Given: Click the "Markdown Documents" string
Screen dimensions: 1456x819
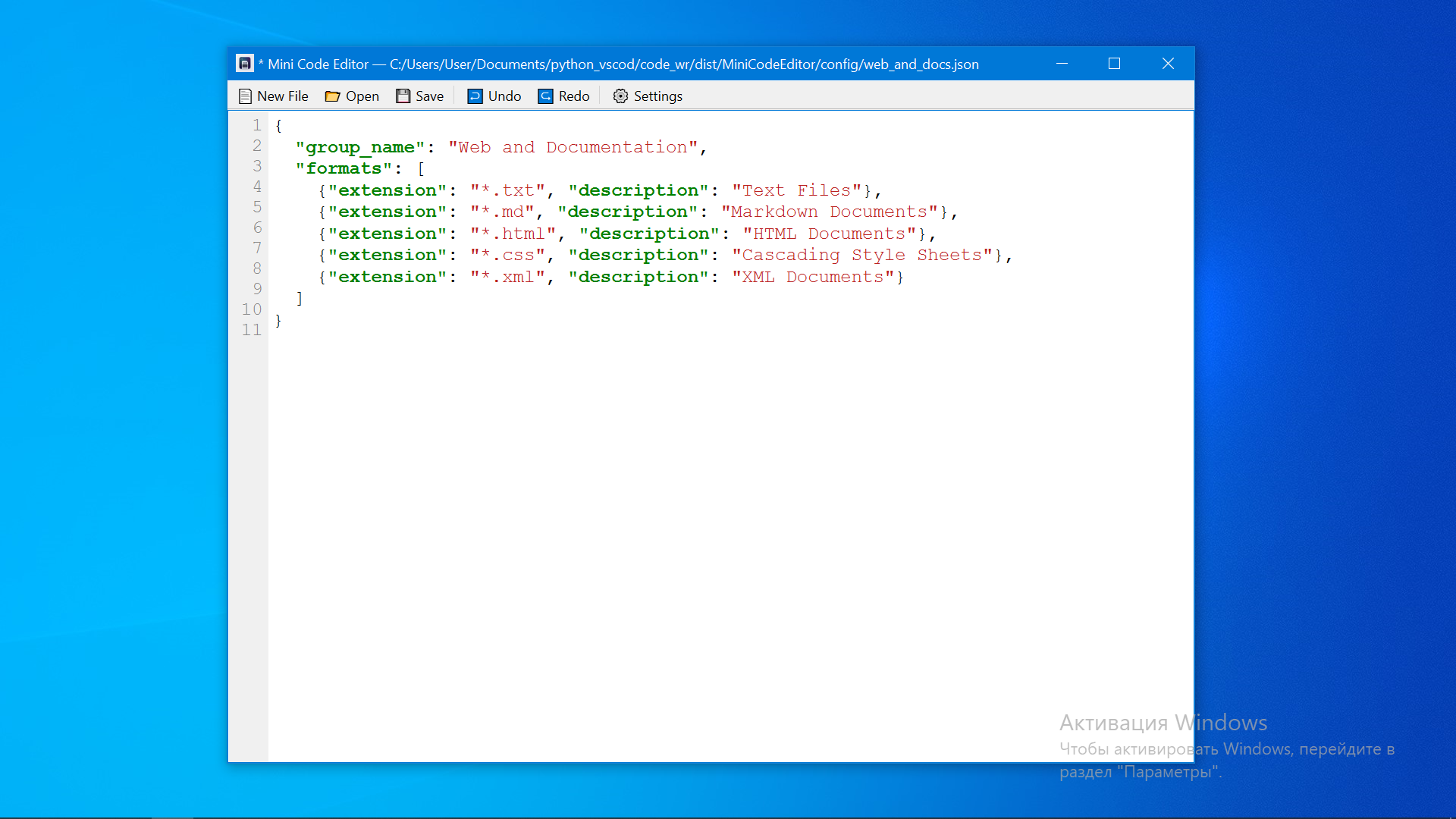Looking at the screenshot, I should 830,212.
